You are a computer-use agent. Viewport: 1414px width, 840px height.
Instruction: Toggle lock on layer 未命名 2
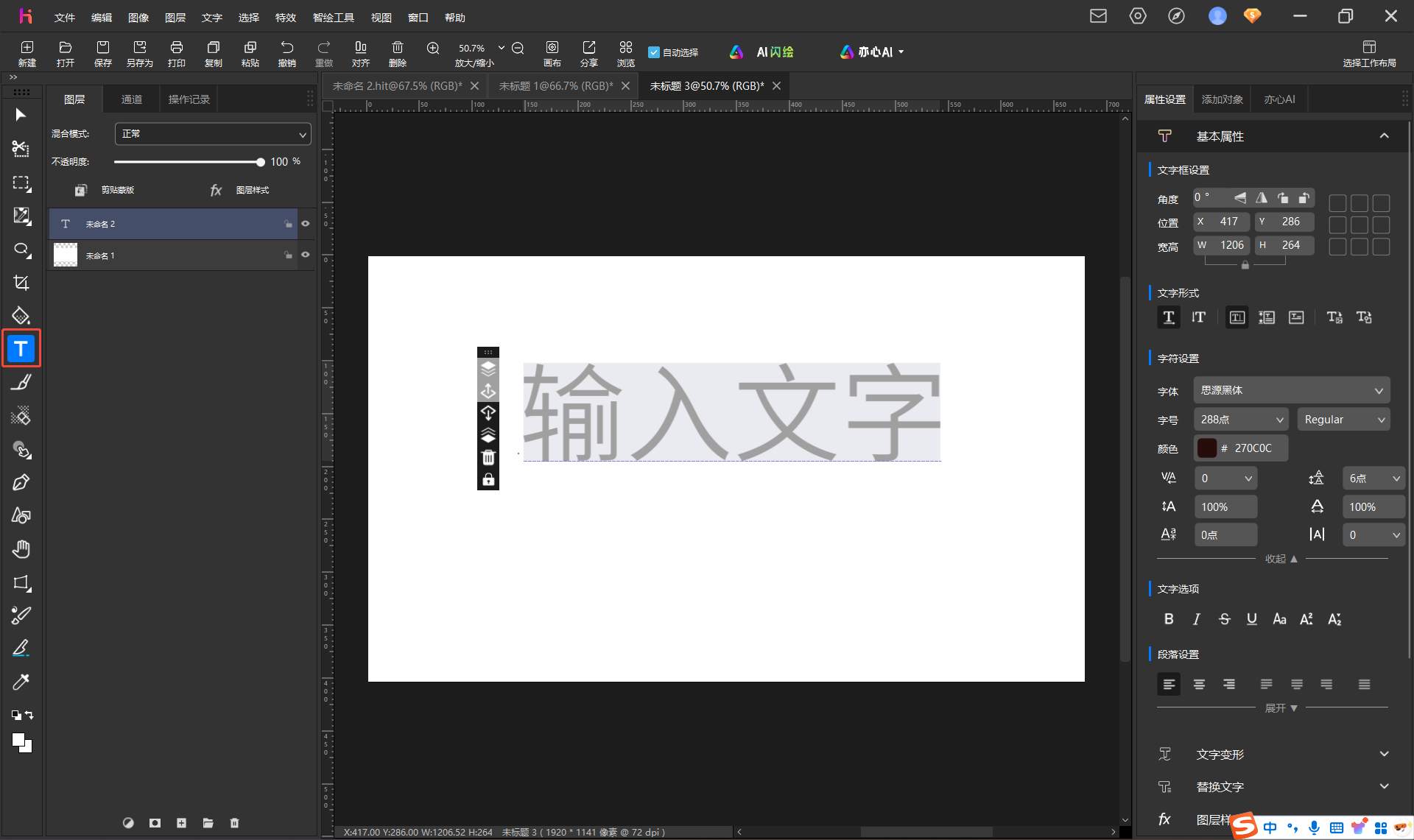point(288,224)
